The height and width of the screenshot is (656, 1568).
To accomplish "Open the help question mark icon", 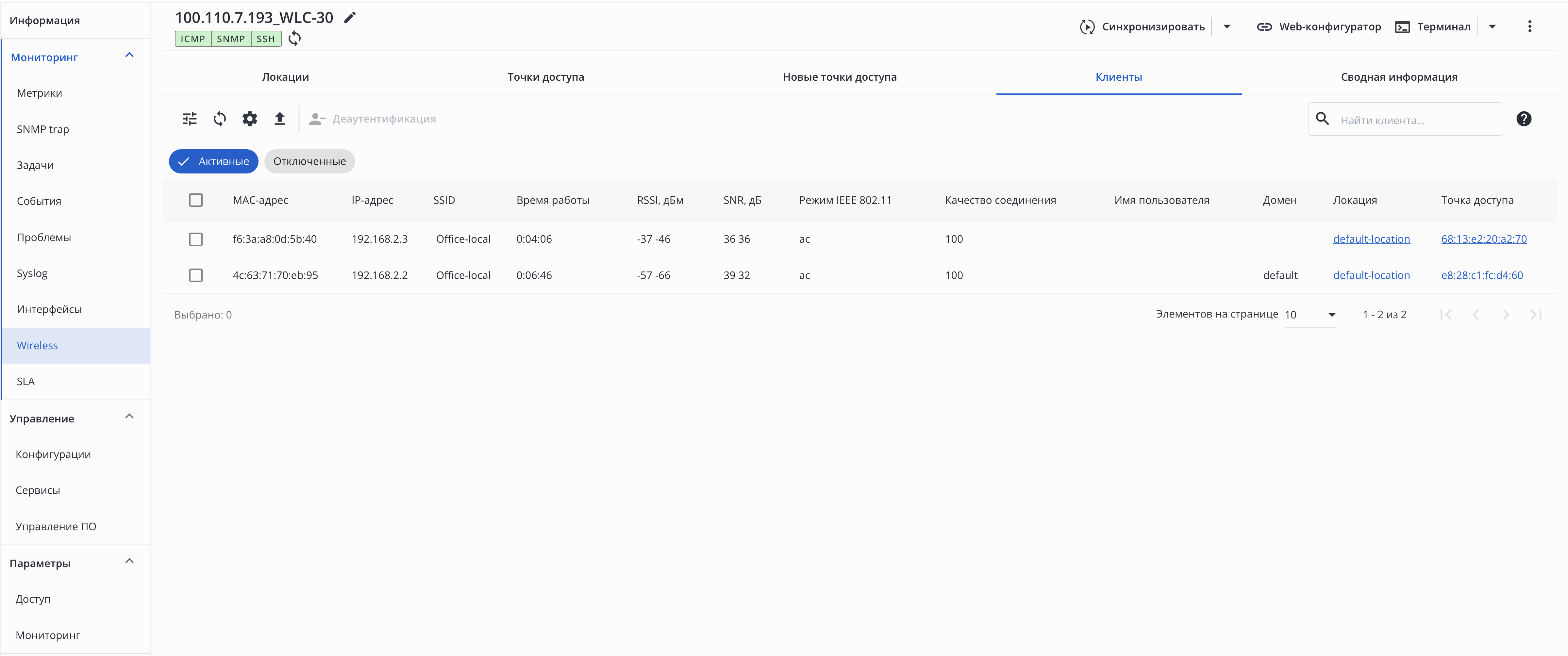I will tap(1524, 119).
